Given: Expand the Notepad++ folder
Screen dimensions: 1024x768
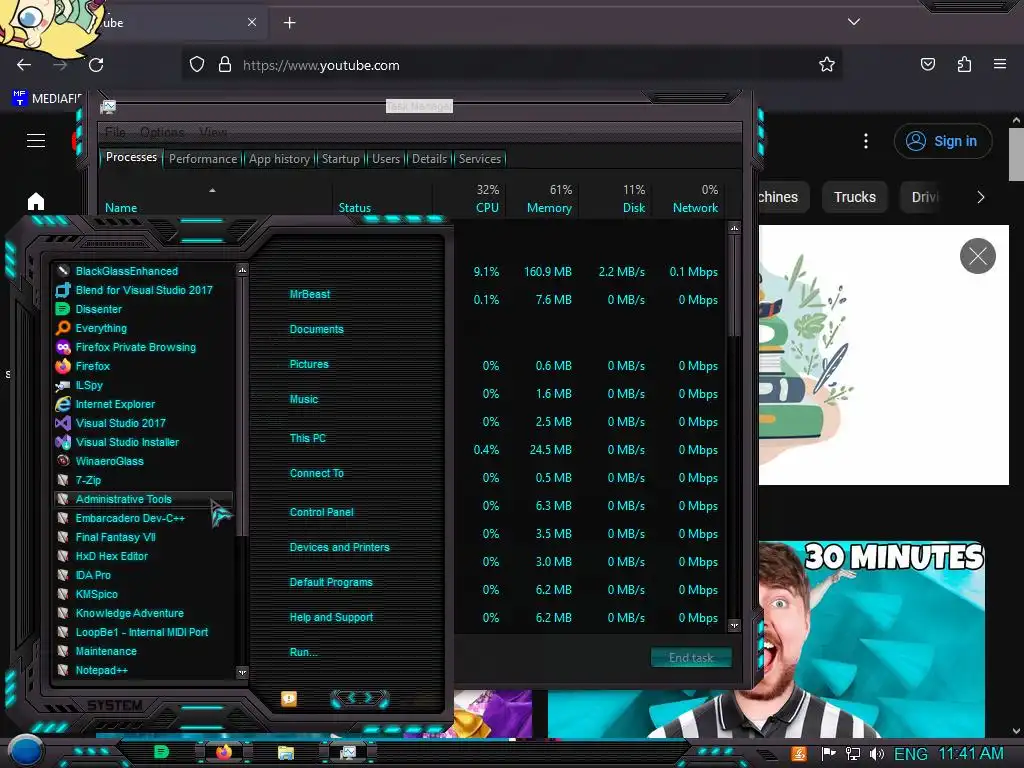Looking at the screenshot, I should (101, 670).
